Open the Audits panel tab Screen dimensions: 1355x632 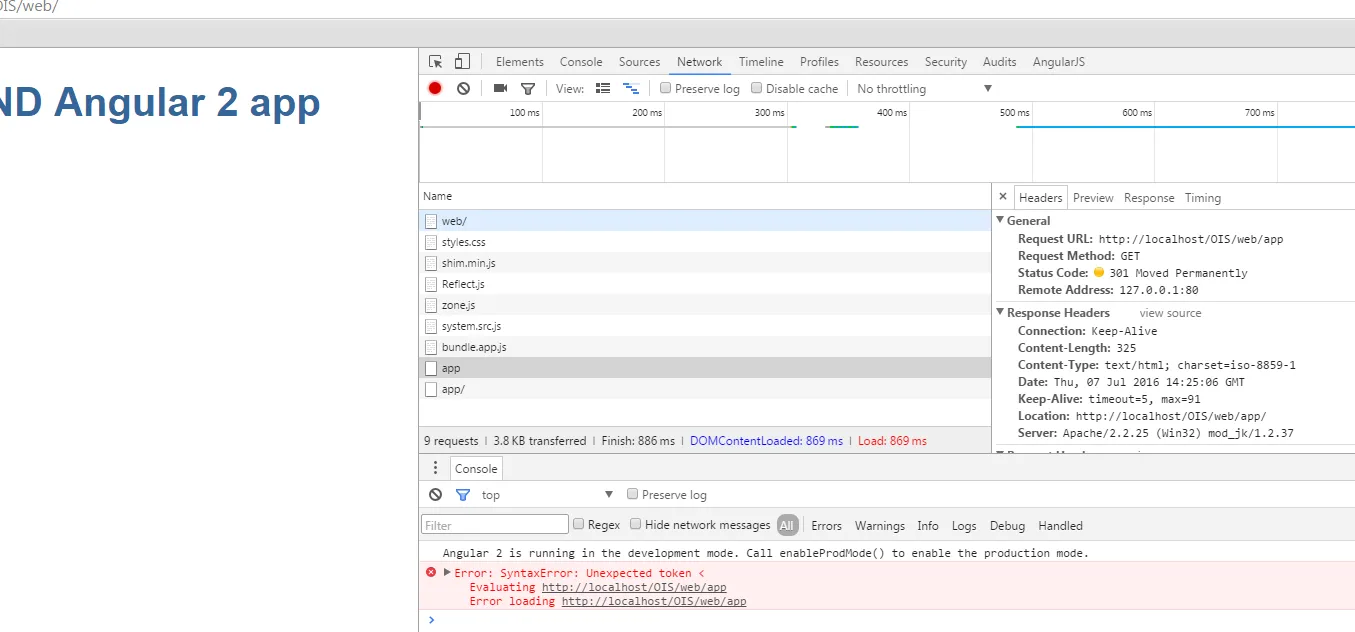[999, 62]
